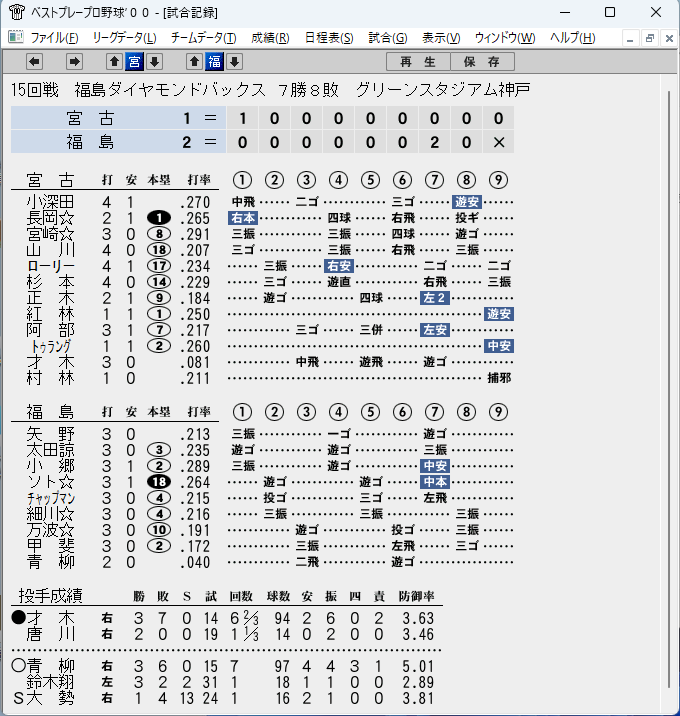The width and height of the screenshot is (680, 716).
Task: Open the 表示(V) menu
Action: [441, 37]
